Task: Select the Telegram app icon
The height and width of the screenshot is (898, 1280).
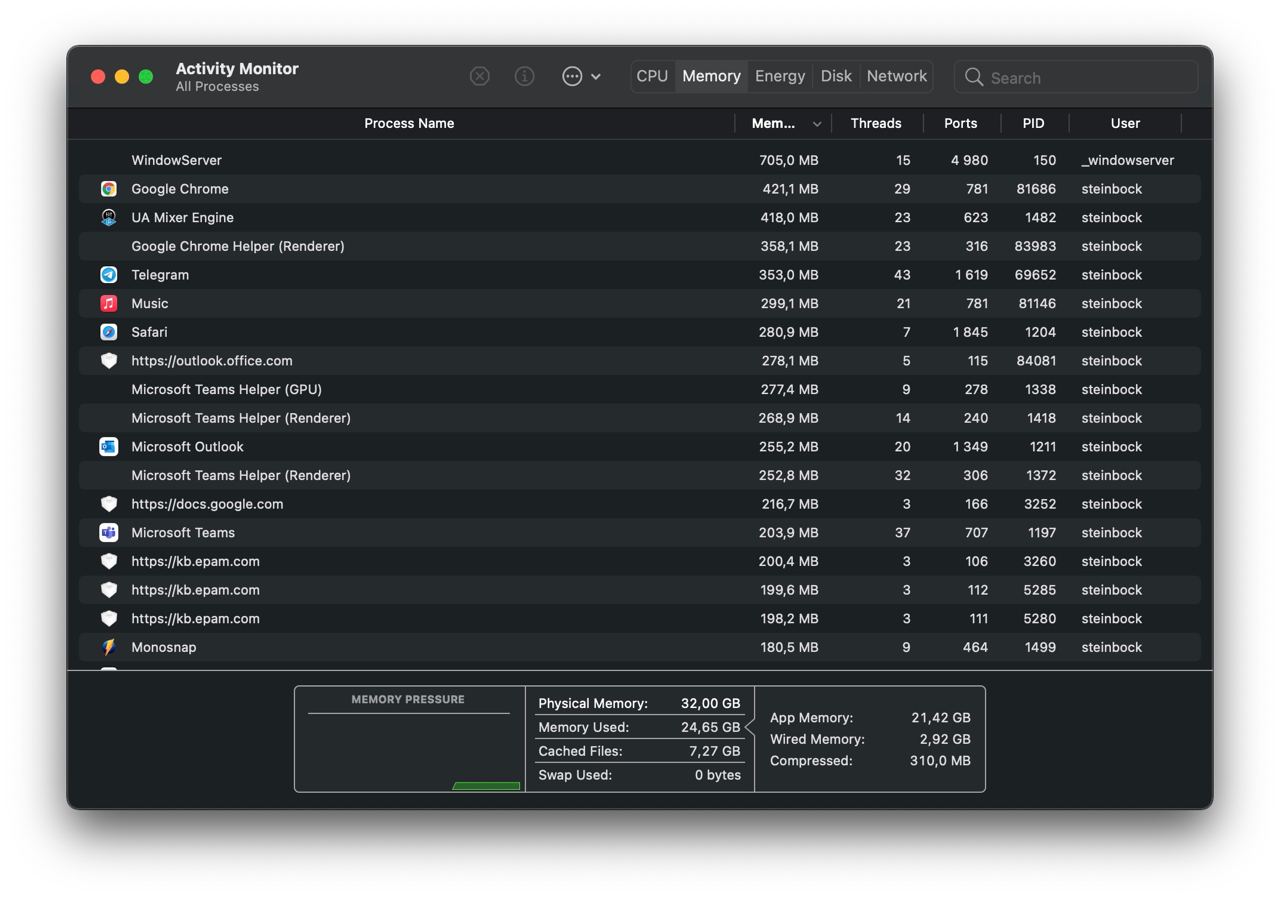Action: click(109, 275)
